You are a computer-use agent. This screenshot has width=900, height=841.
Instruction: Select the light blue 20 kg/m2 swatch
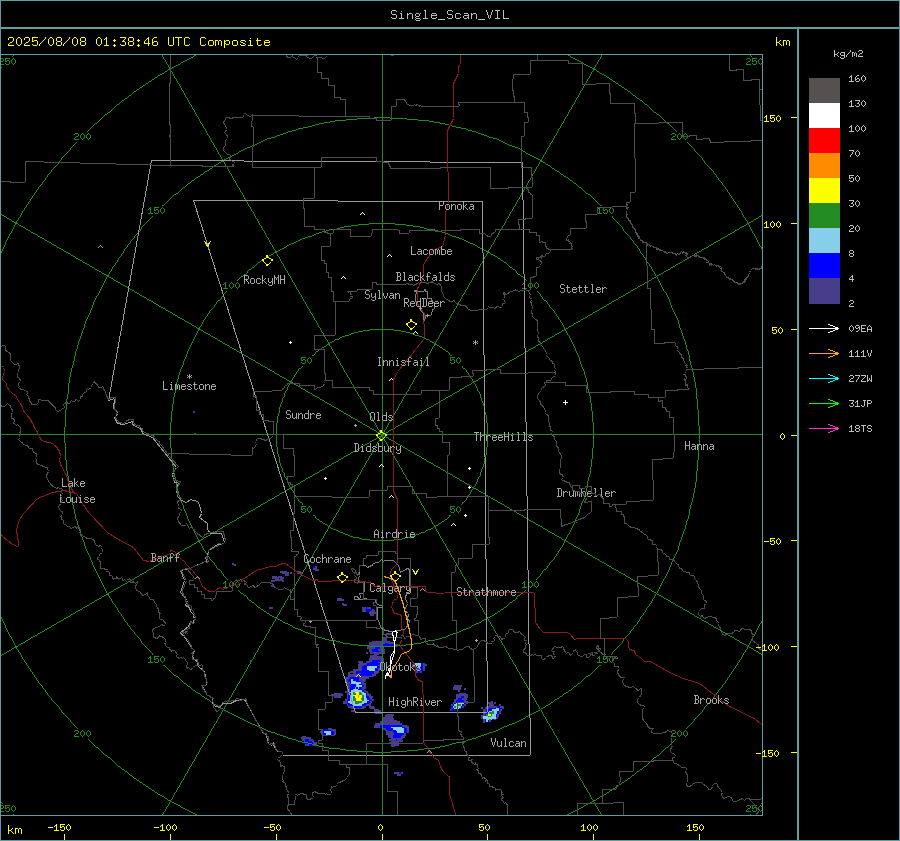click(824, 241)
